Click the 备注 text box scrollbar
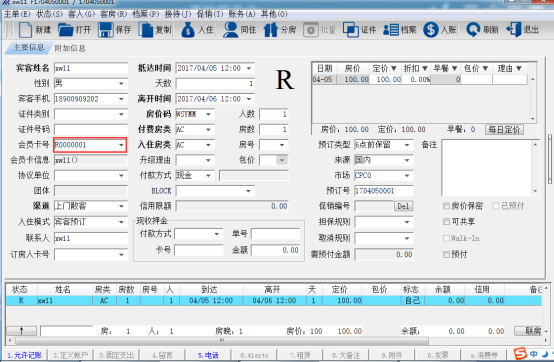 [x=535, y=168]
